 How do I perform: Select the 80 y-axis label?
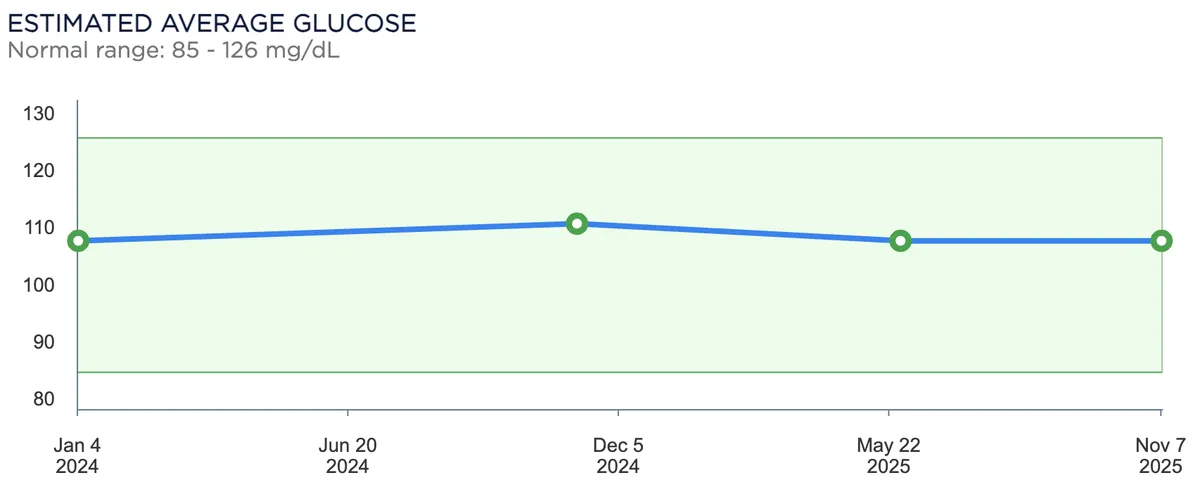pyautogui.click(x=44, y=399)
